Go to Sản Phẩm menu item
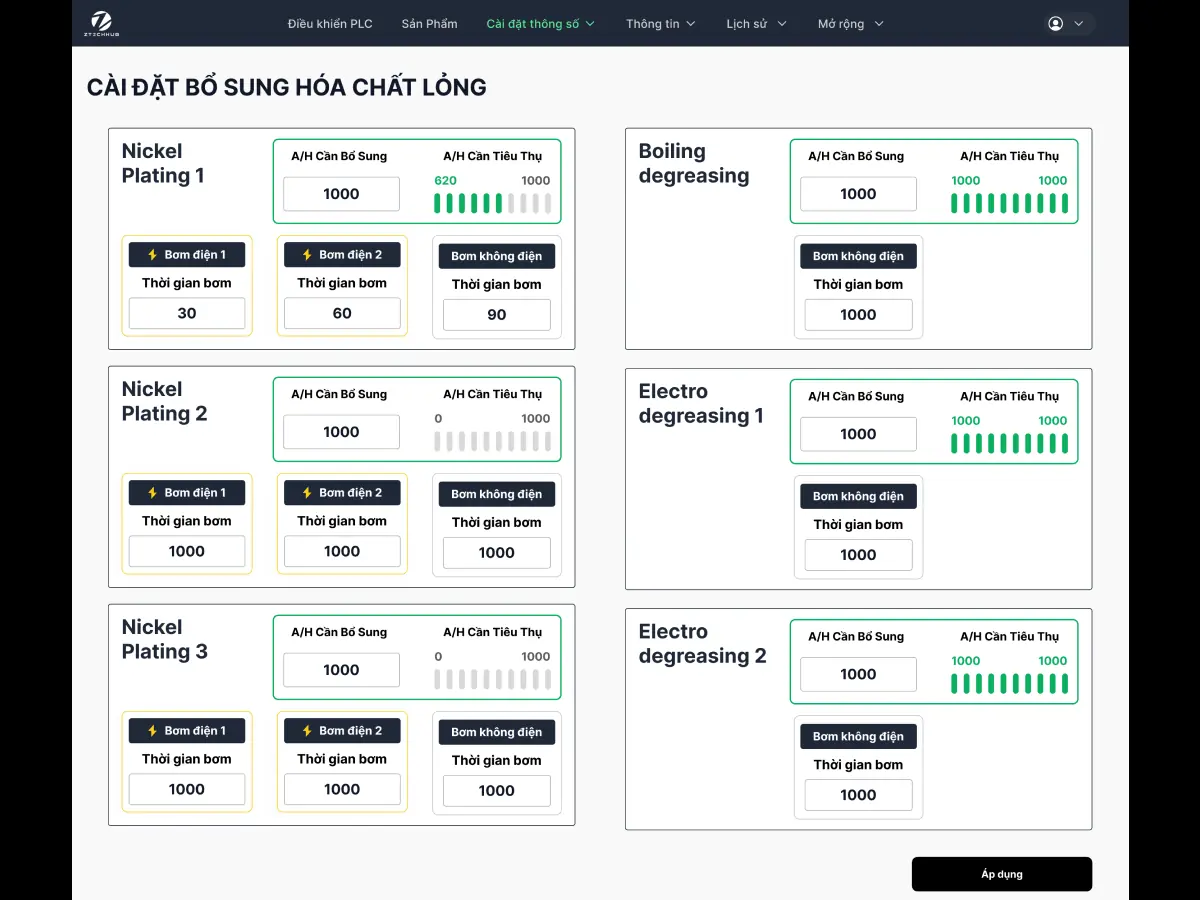Image resolution: width=1200 pixels, height=900 pixels. 429,23
